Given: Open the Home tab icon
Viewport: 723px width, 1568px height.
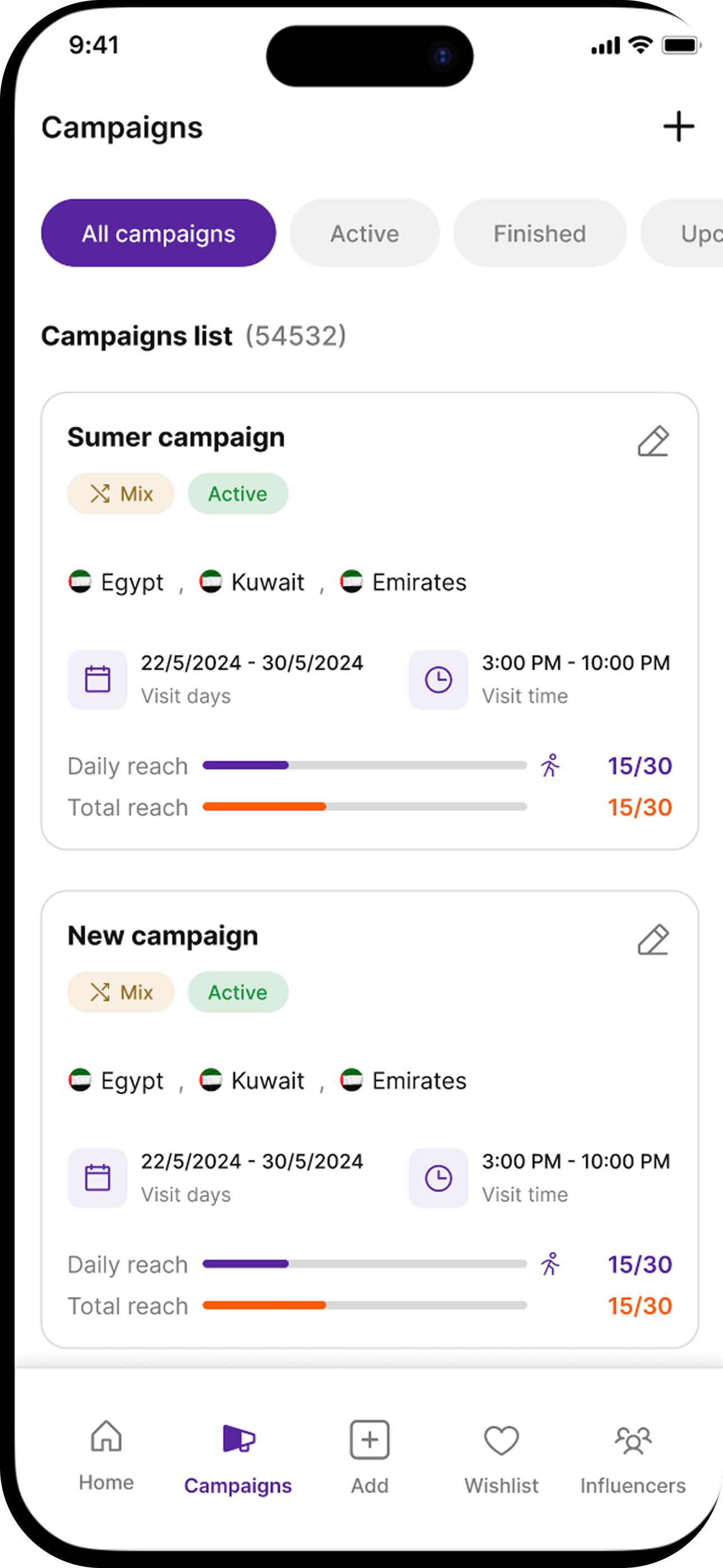Looking at the screenshot, I should [x=106, y=1437].
